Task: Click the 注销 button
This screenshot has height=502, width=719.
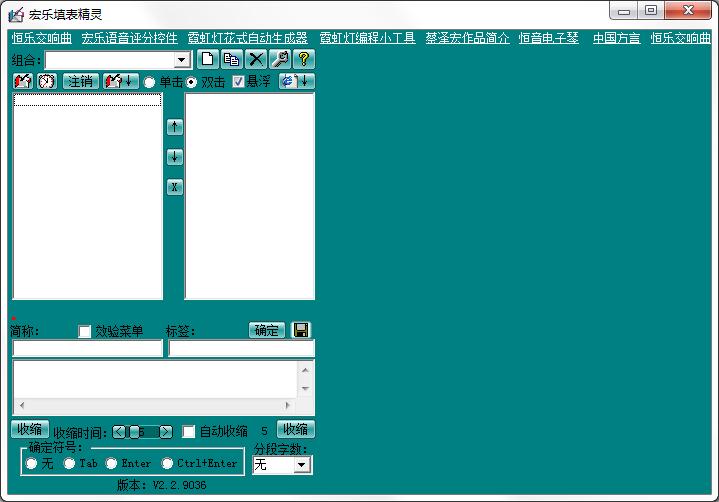Action: 80,82
